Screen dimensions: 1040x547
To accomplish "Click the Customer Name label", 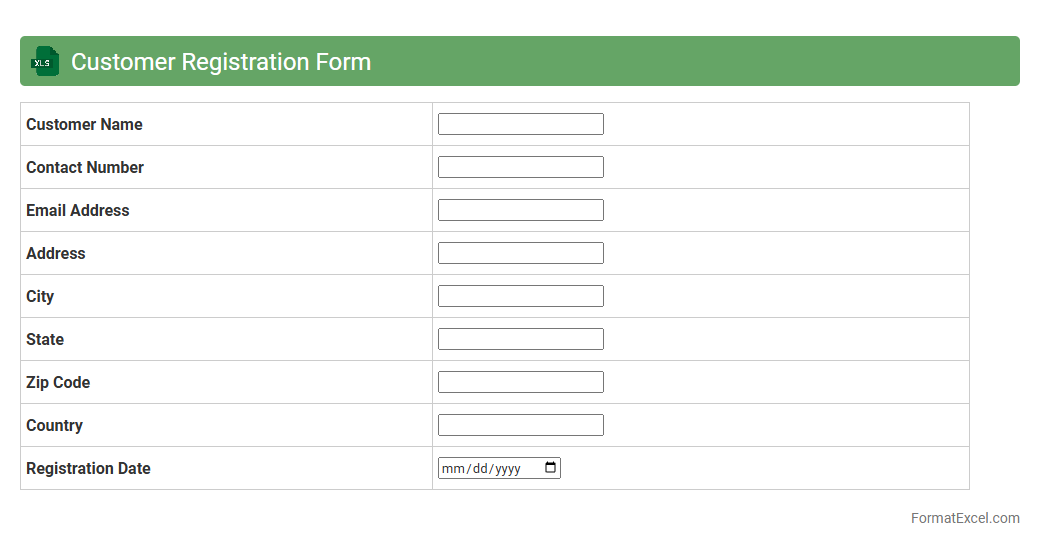I will [84, 124].
